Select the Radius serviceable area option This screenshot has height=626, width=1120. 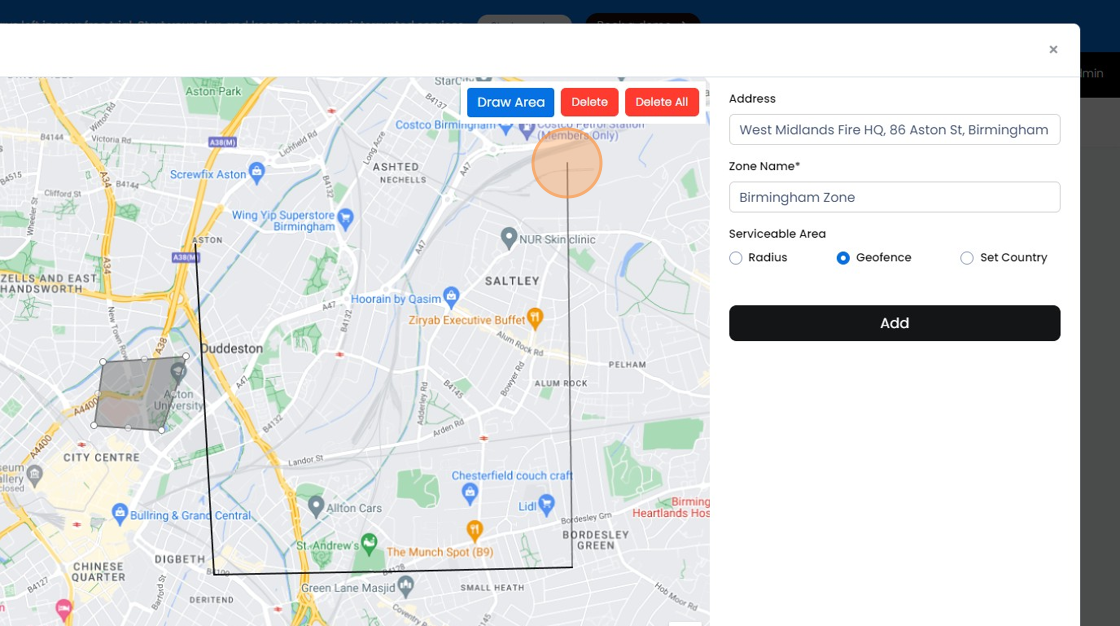pos(736,257)
